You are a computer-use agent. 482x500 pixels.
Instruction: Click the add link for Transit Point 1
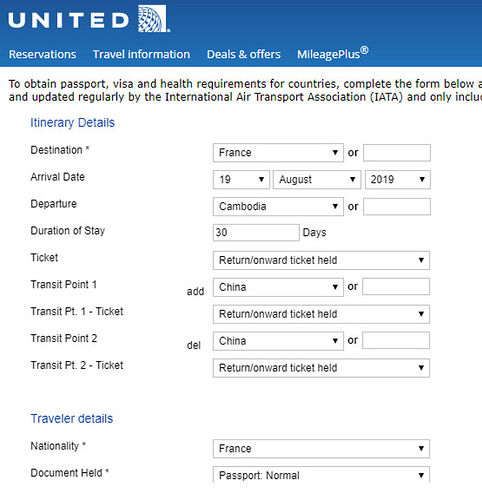coord(195,292)
